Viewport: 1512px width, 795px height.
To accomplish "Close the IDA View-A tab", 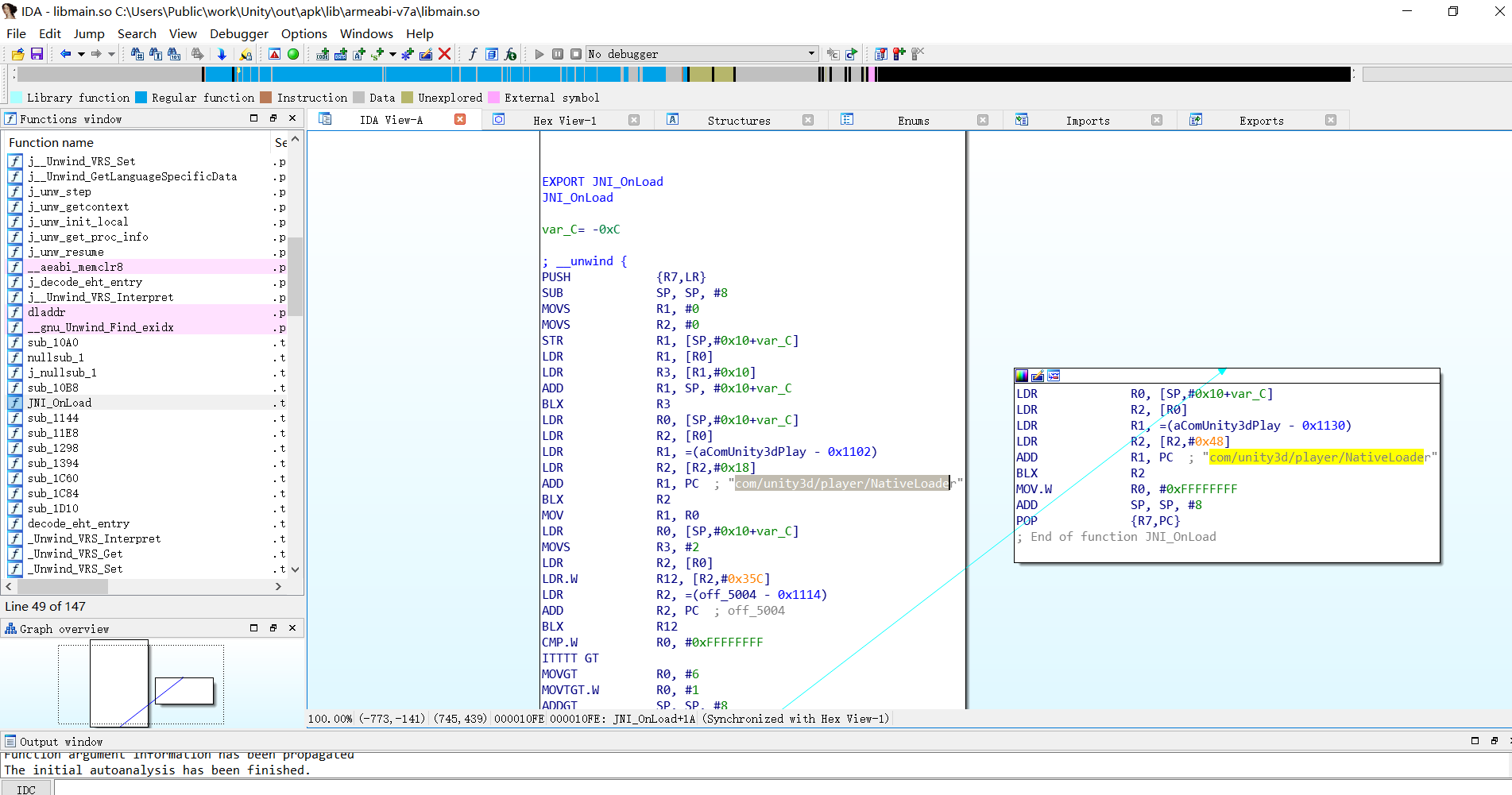I will click(460, 120).
